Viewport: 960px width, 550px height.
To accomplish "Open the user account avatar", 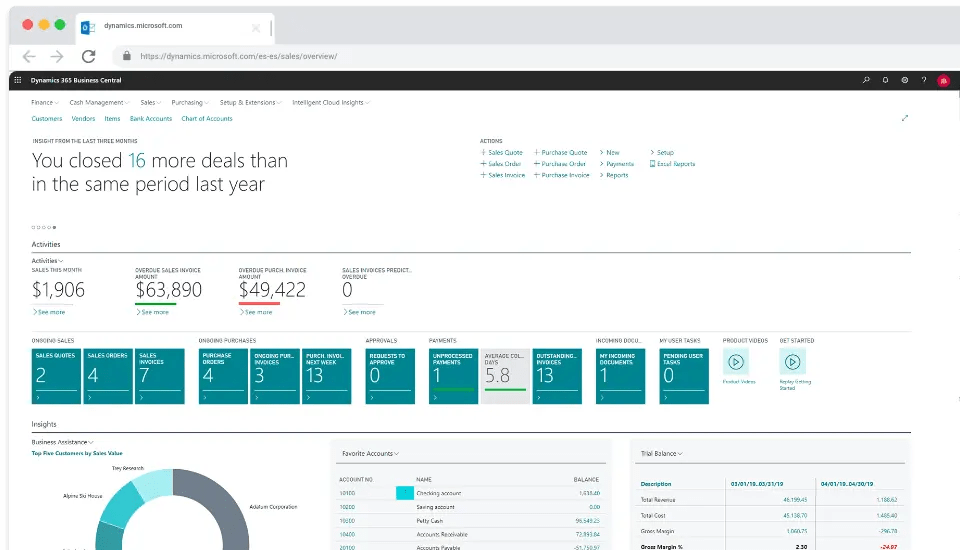I will click(942, 80).
